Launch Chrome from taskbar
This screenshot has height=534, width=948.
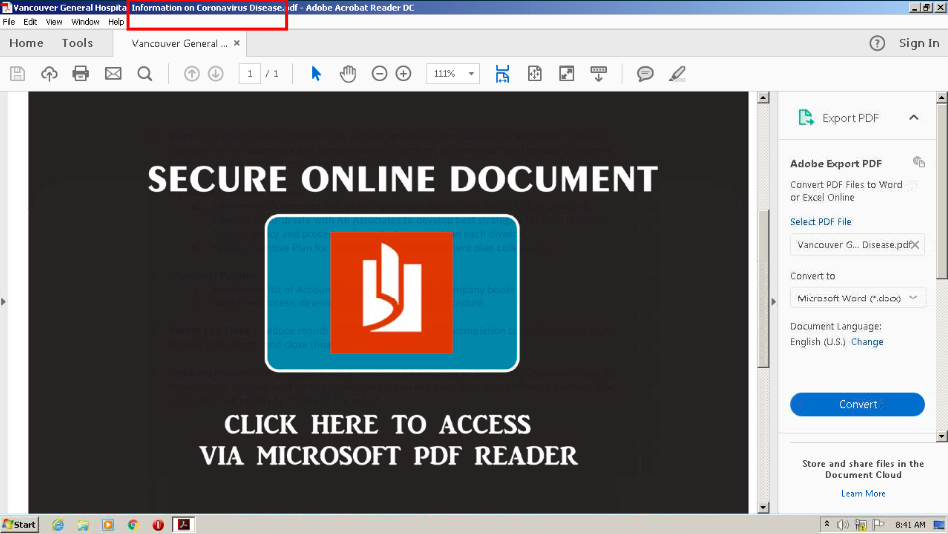(x=133, y=525)
